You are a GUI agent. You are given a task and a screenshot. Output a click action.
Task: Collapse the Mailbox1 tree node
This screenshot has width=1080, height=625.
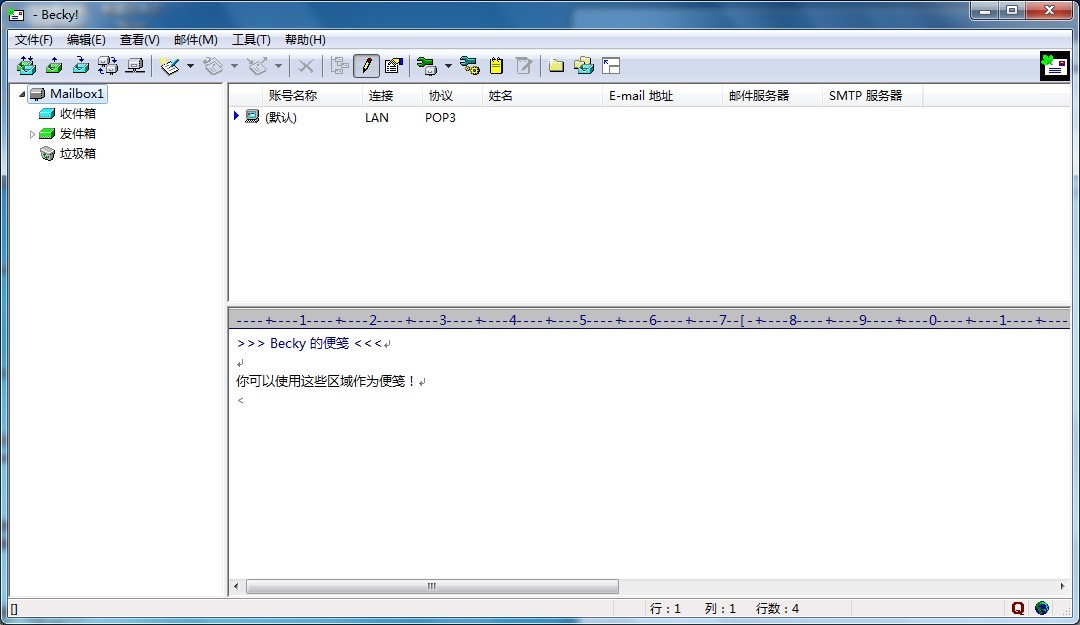pos(22,94)
